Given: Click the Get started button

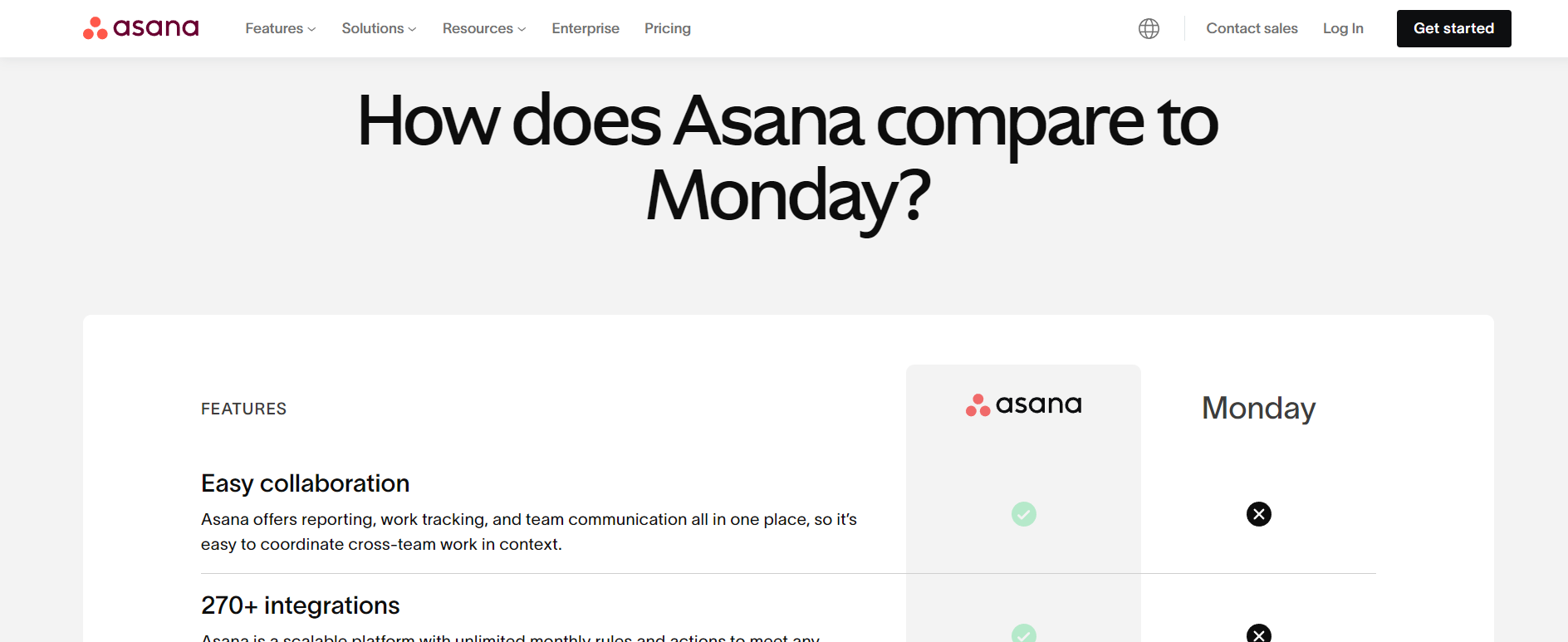Looking at the screenshot, I should [x=1453, y=27].
